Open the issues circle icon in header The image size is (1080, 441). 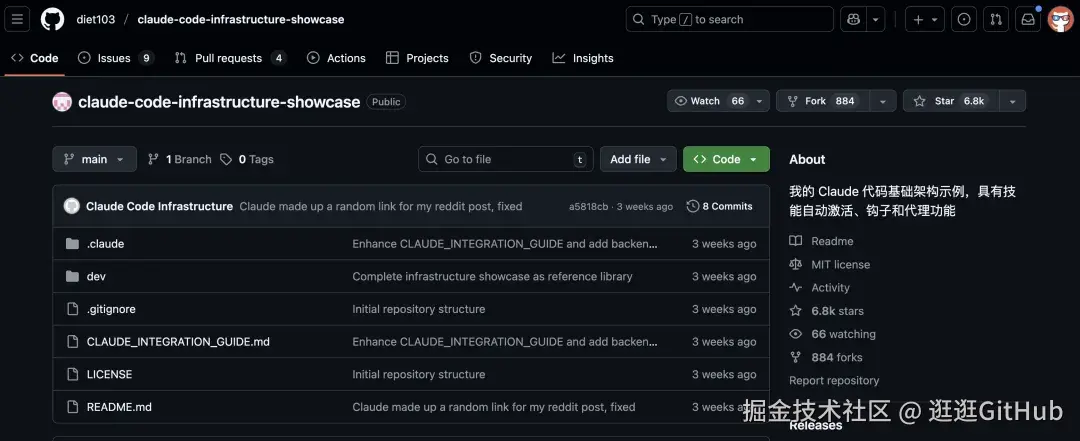[964, 19]
